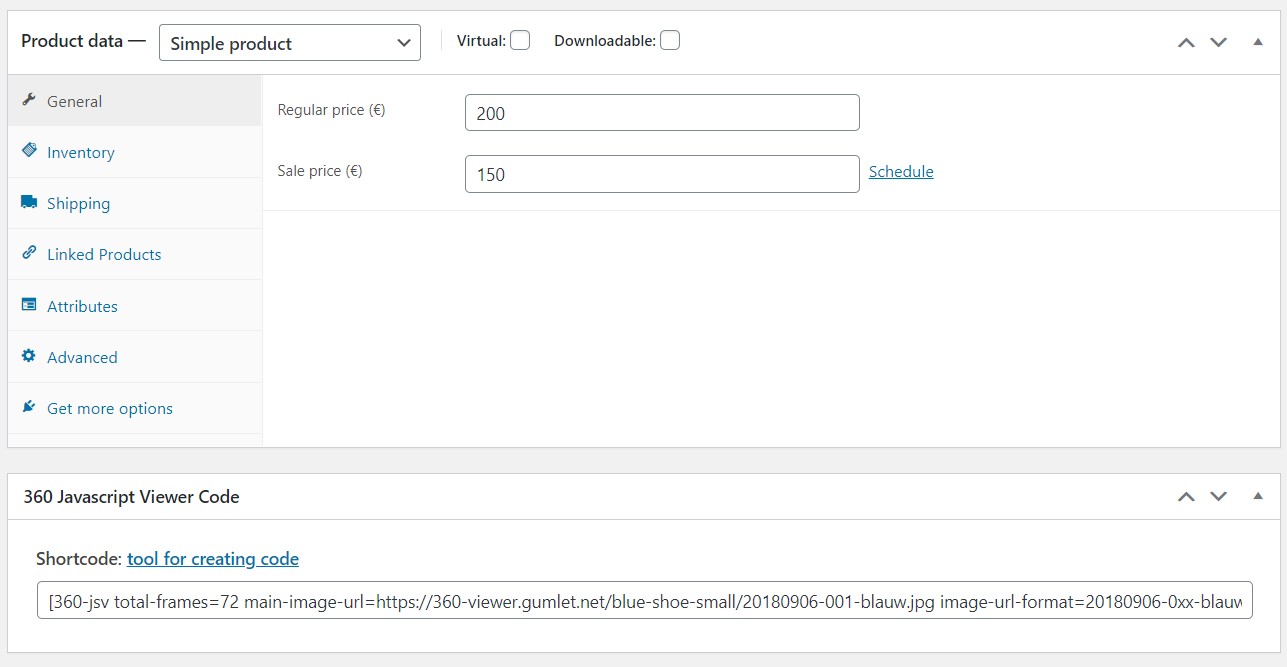Click the Schedule sale link
1287x667 pixels.
click(x=901, y=172)
